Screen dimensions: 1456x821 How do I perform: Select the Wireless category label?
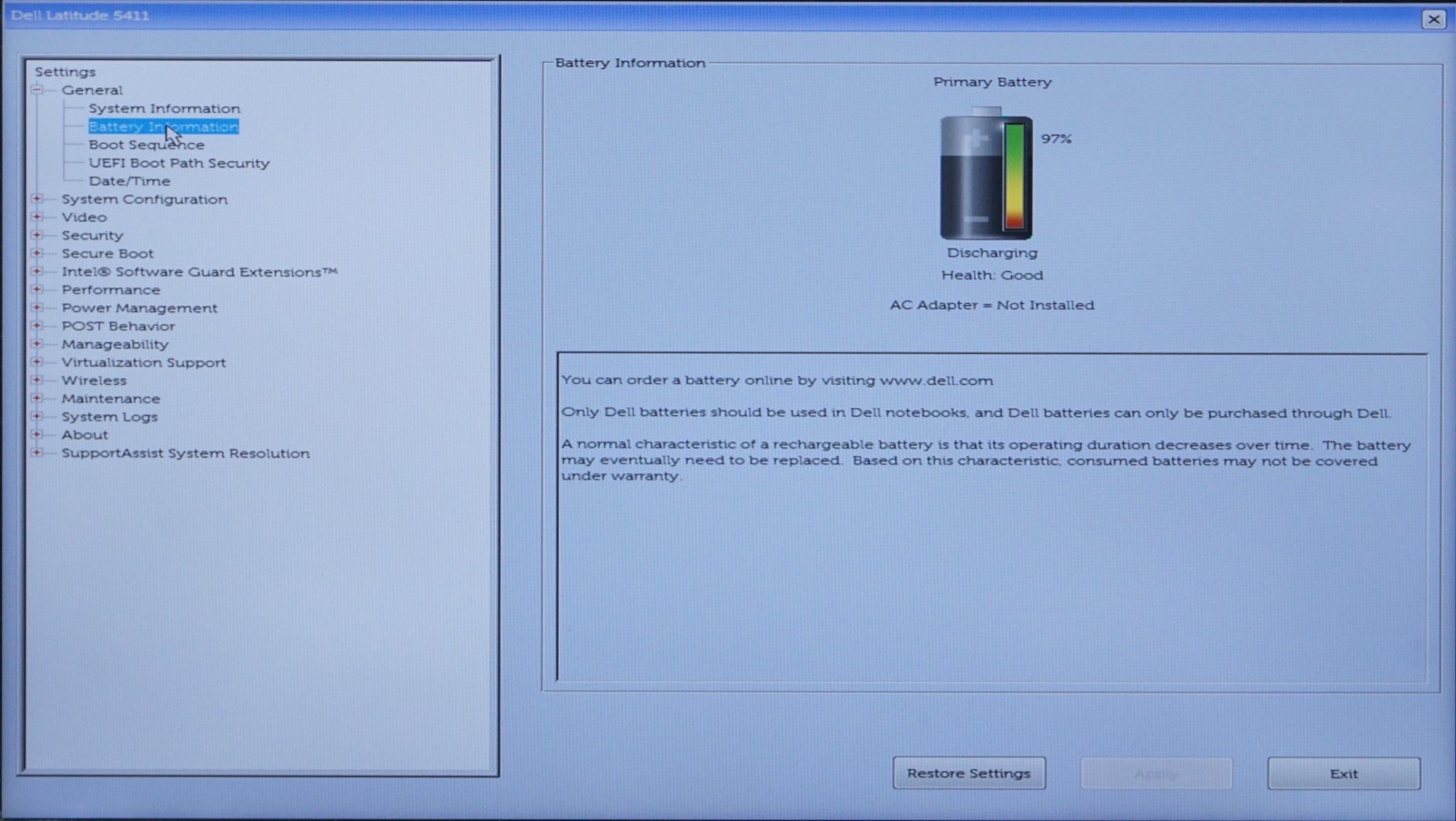pyautogui.click(x=94, y=380)
